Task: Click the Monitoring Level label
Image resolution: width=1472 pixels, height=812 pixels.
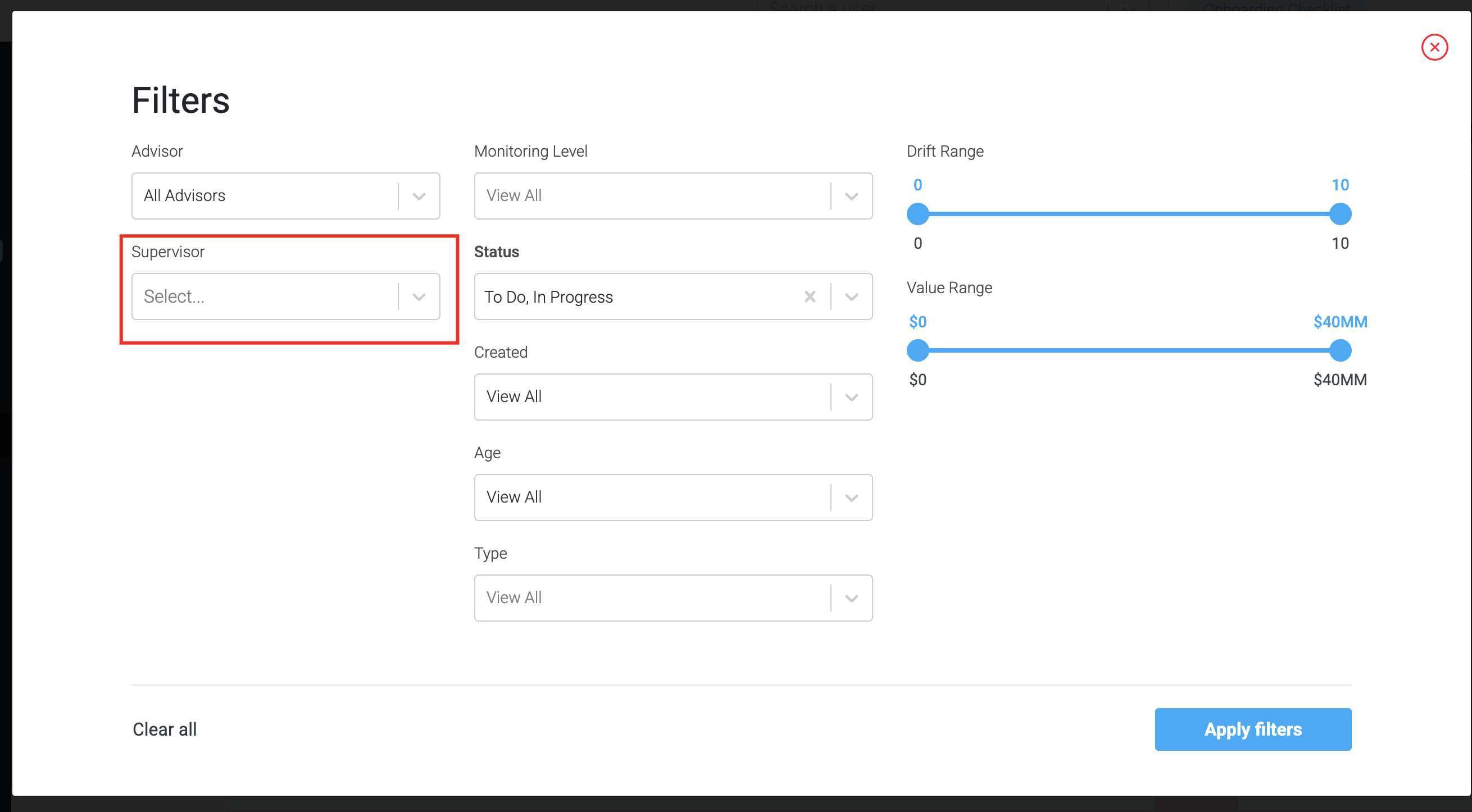Action: [531, 151]
